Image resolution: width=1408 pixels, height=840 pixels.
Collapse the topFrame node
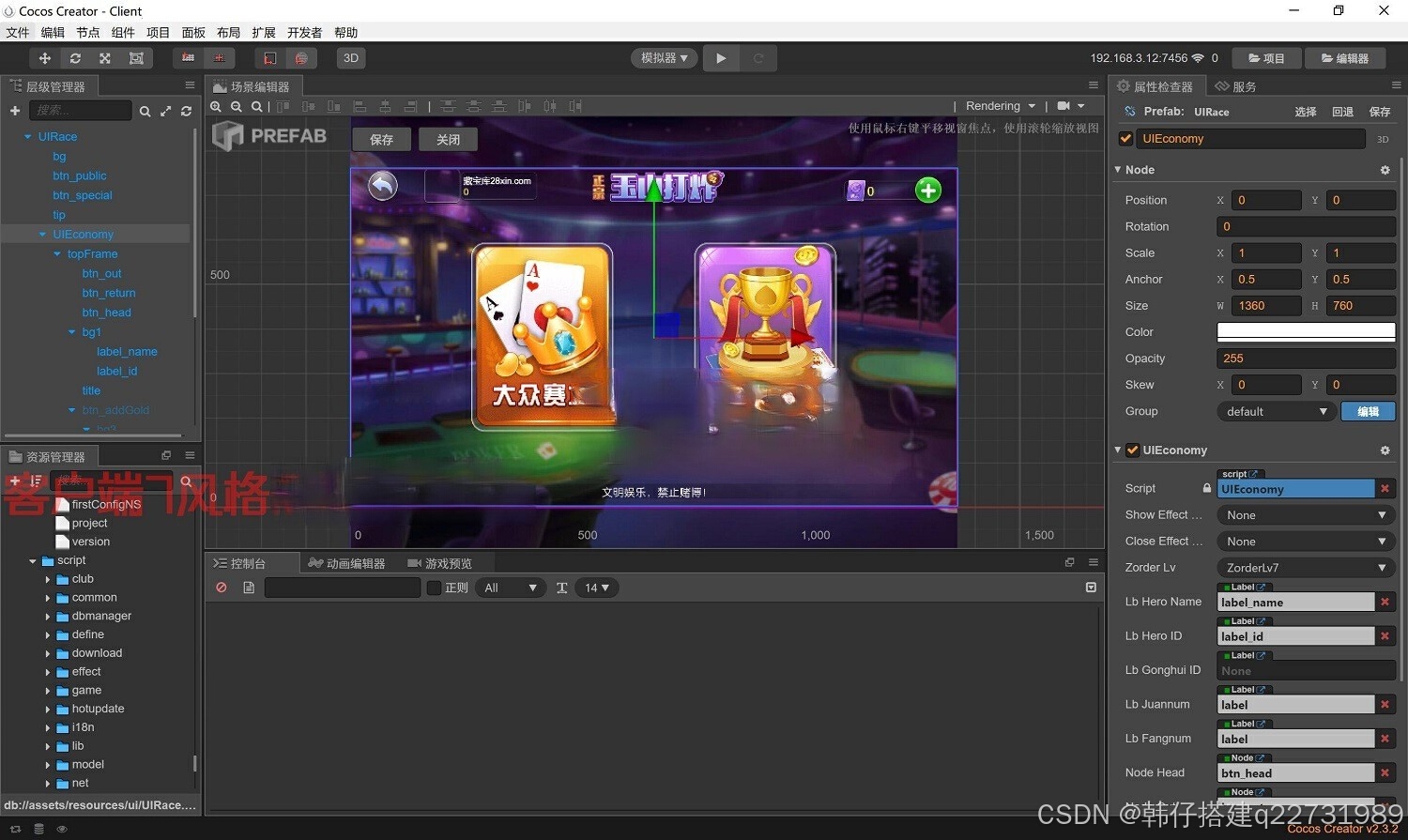click(57, 254)
